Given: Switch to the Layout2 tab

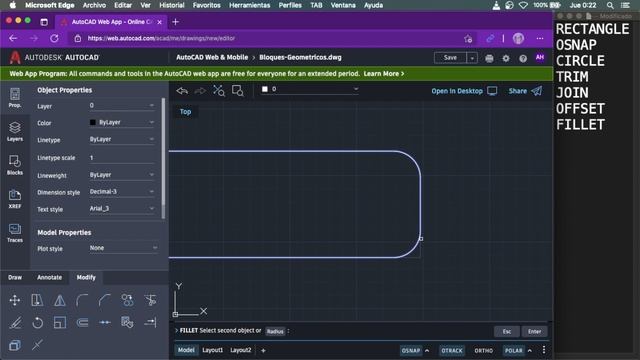Looking at the screenshot, I should pyautogui.click(x=240, y=350).
